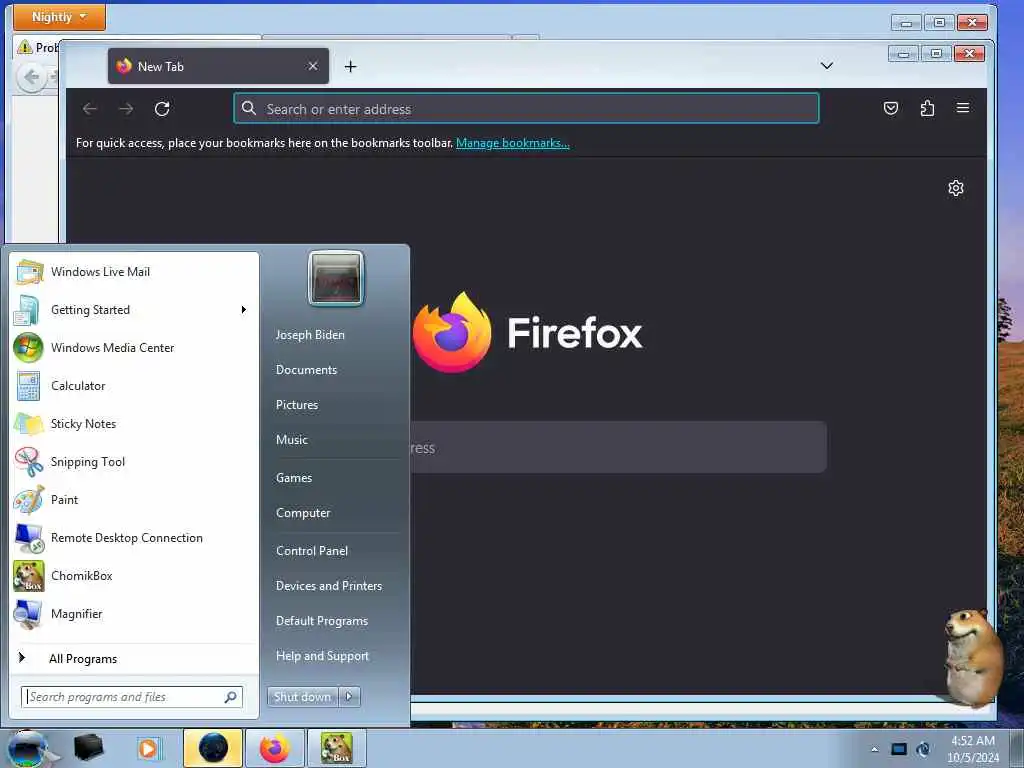Open the Extensions puzzle icon
The image size is (1024, 768).
coord(927,108)
